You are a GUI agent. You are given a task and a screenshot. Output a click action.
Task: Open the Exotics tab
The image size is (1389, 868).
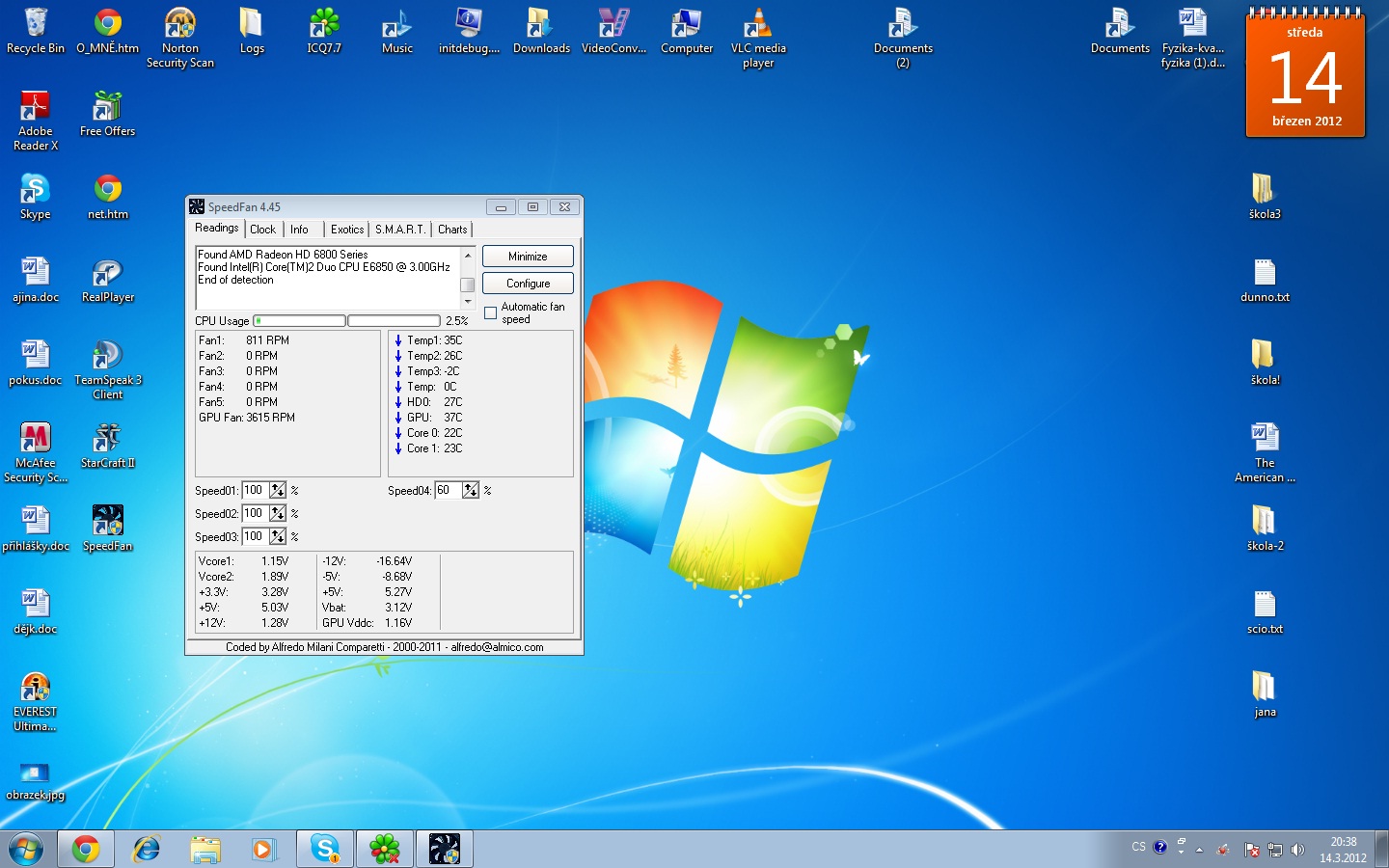(347, 230)
